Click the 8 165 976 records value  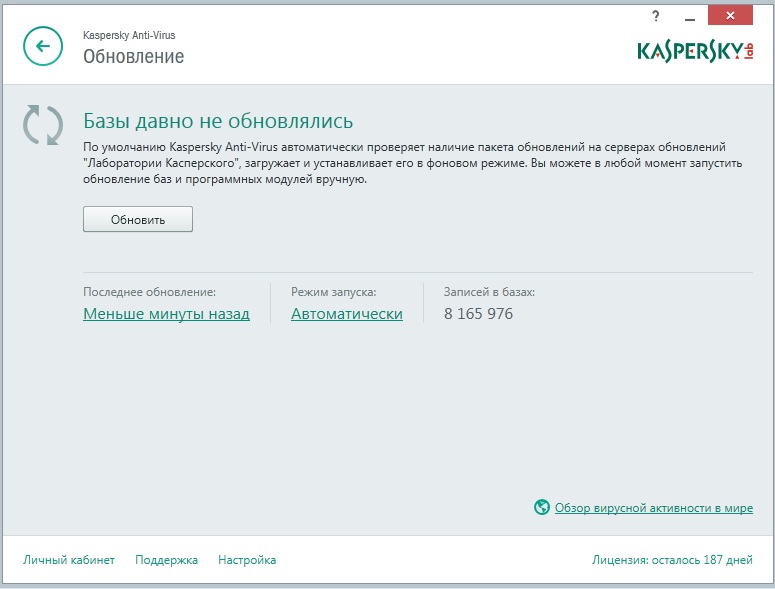click(x=478, y=314)
